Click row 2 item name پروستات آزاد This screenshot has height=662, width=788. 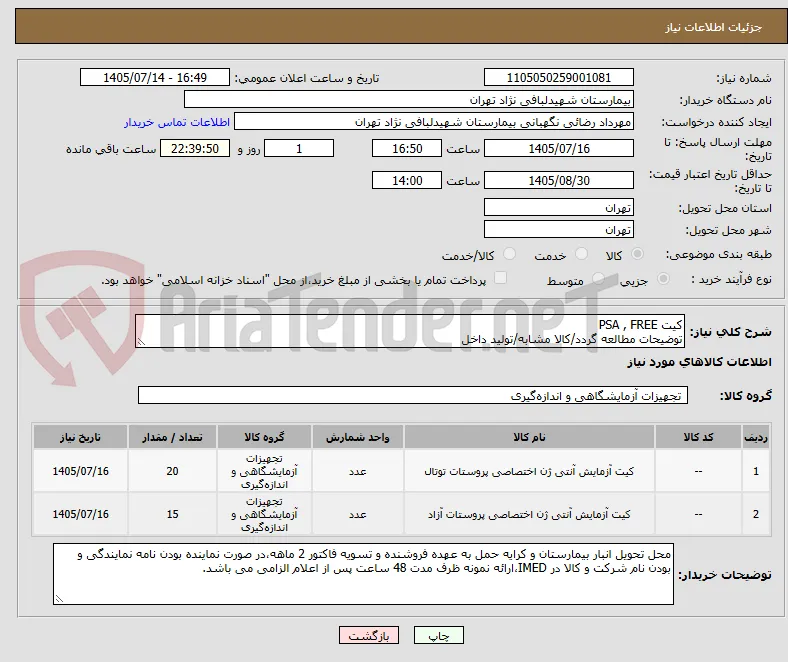[x=529, y=514]
